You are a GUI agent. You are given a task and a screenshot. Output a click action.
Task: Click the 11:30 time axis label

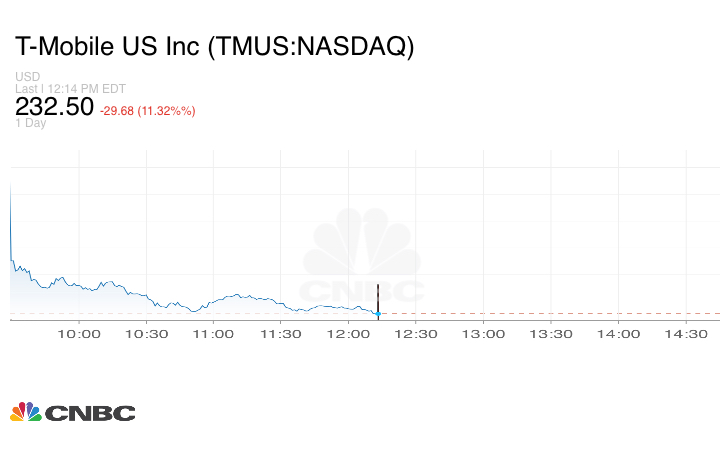[281, 334]
